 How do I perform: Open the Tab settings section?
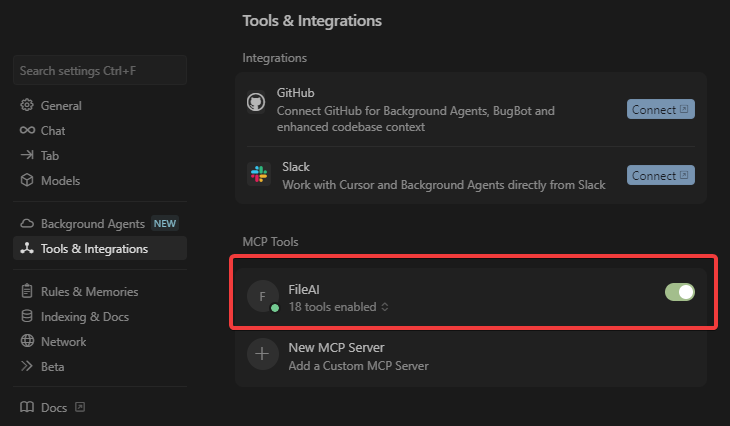(49, 156)
